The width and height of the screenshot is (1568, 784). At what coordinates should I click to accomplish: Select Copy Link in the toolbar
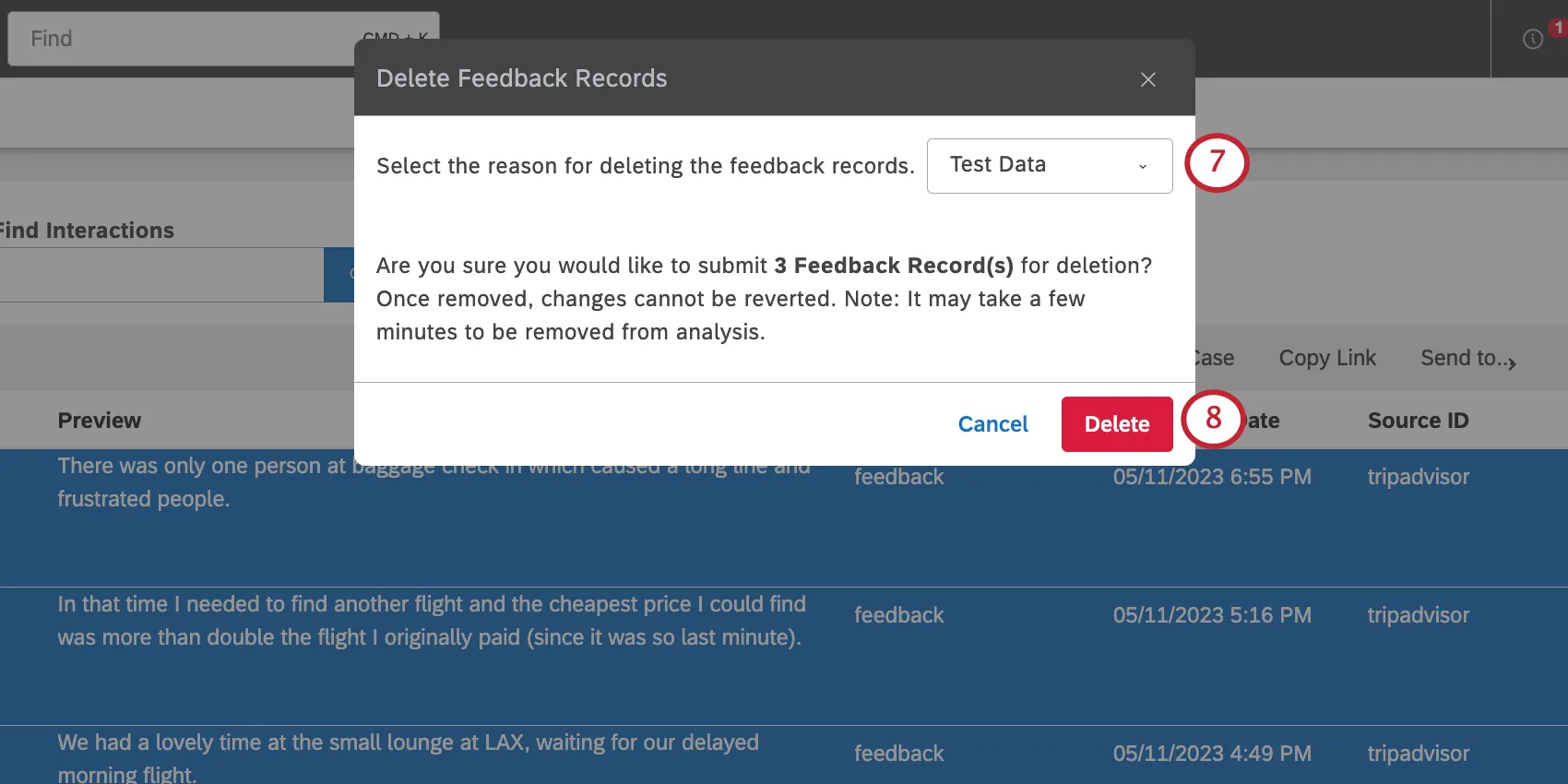(x=1327, y=358)
